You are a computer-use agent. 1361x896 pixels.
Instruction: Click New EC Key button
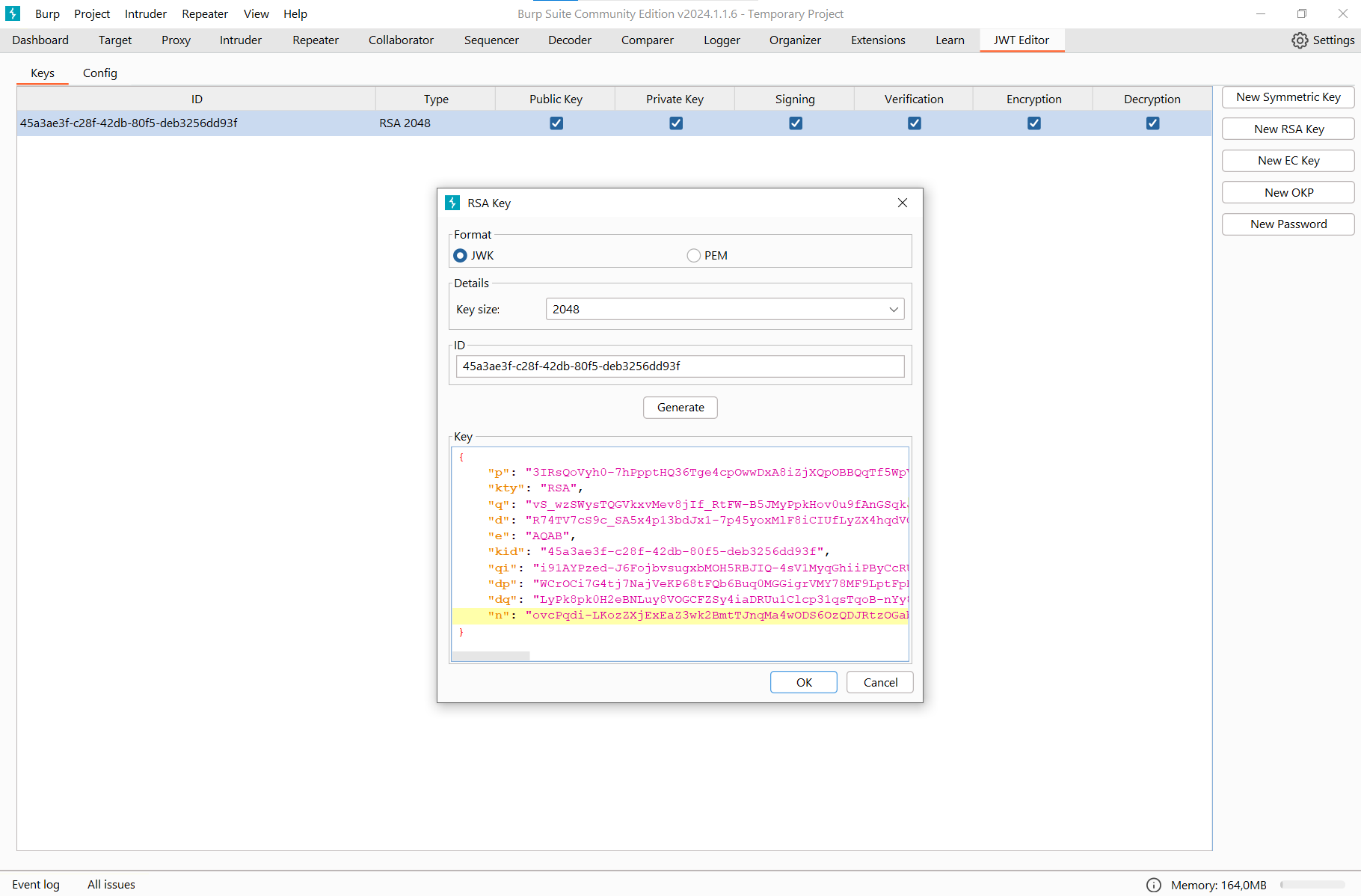pyautogui.click(x=1288, y=161)
